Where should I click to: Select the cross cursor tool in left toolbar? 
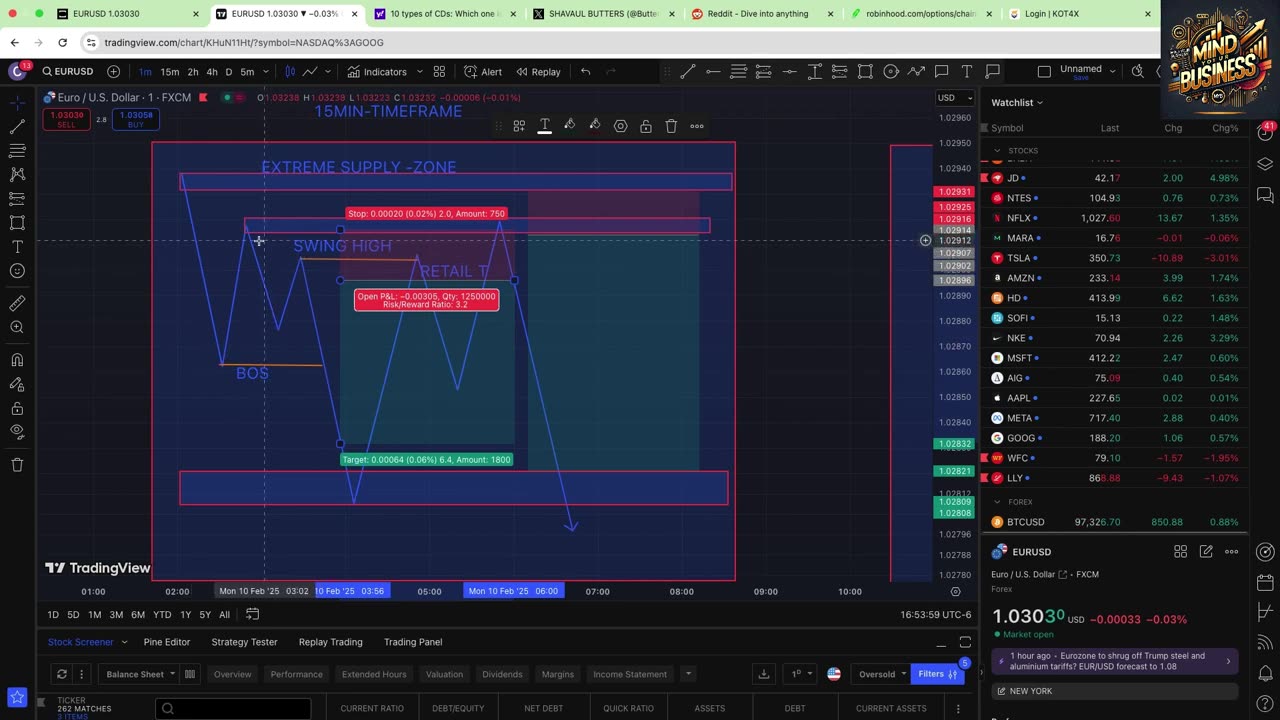pyautogui.click(x=17, y=103)
